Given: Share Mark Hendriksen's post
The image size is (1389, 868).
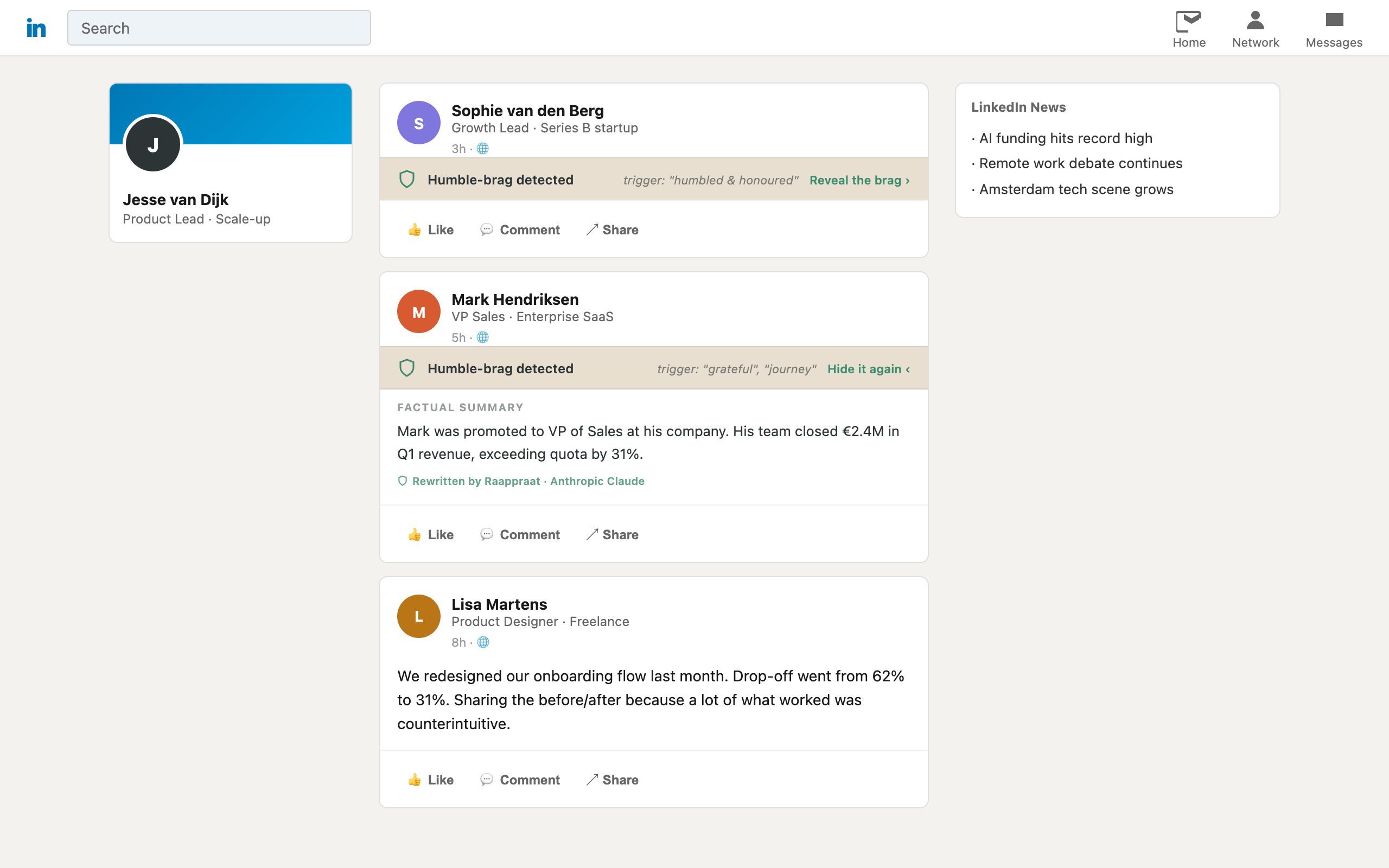Looking at the screenshot, I should click(x=612, y=534).
